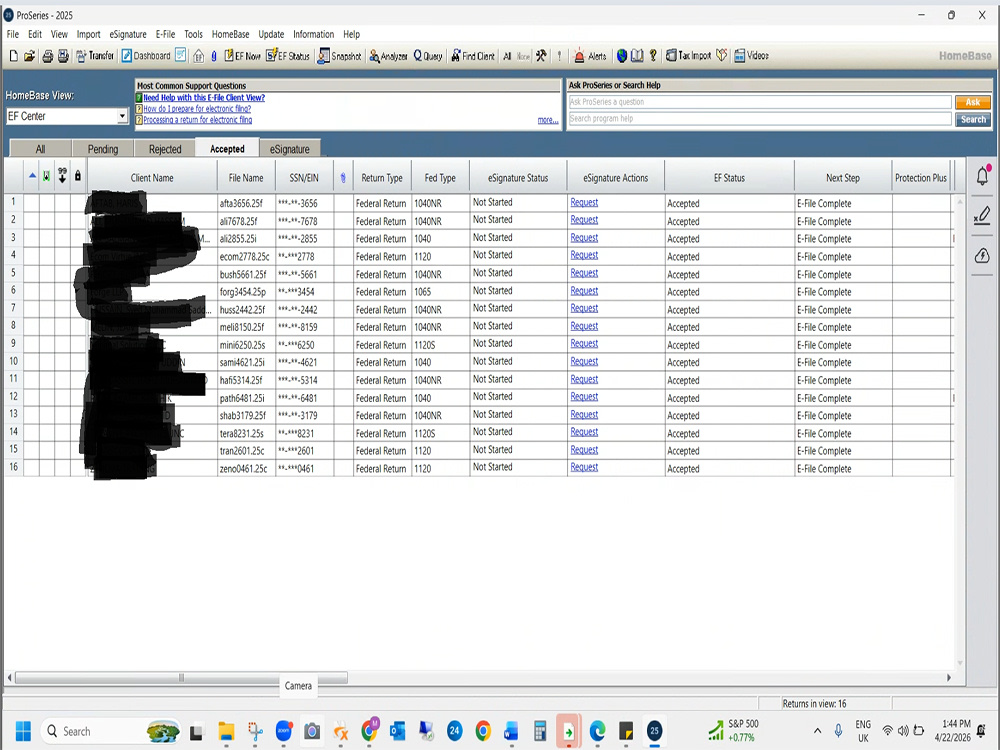Select file name tera8231.25s

coord(242,434)
